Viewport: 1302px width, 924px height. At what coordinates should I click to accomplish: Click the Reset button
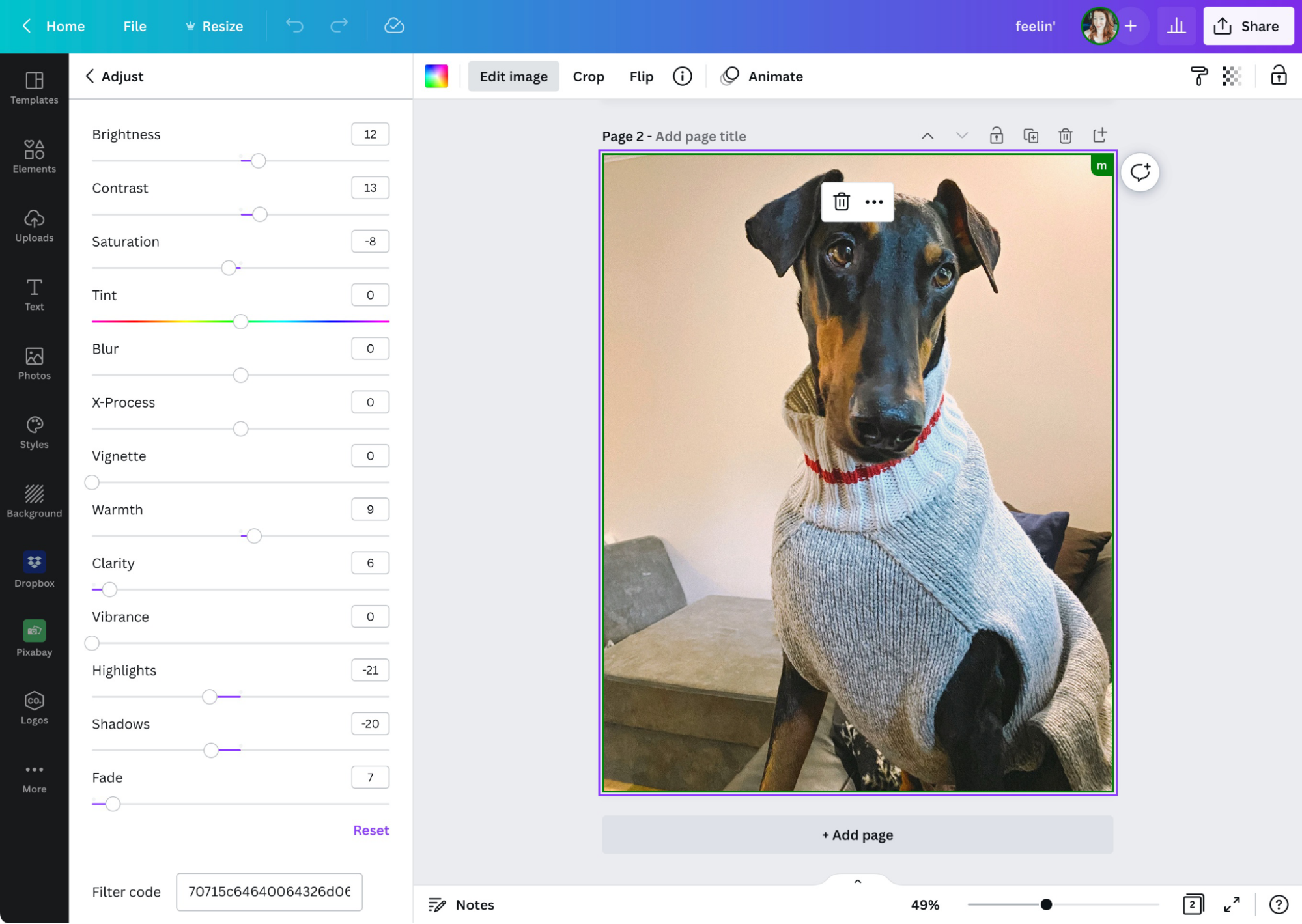[x=371, y=829]
